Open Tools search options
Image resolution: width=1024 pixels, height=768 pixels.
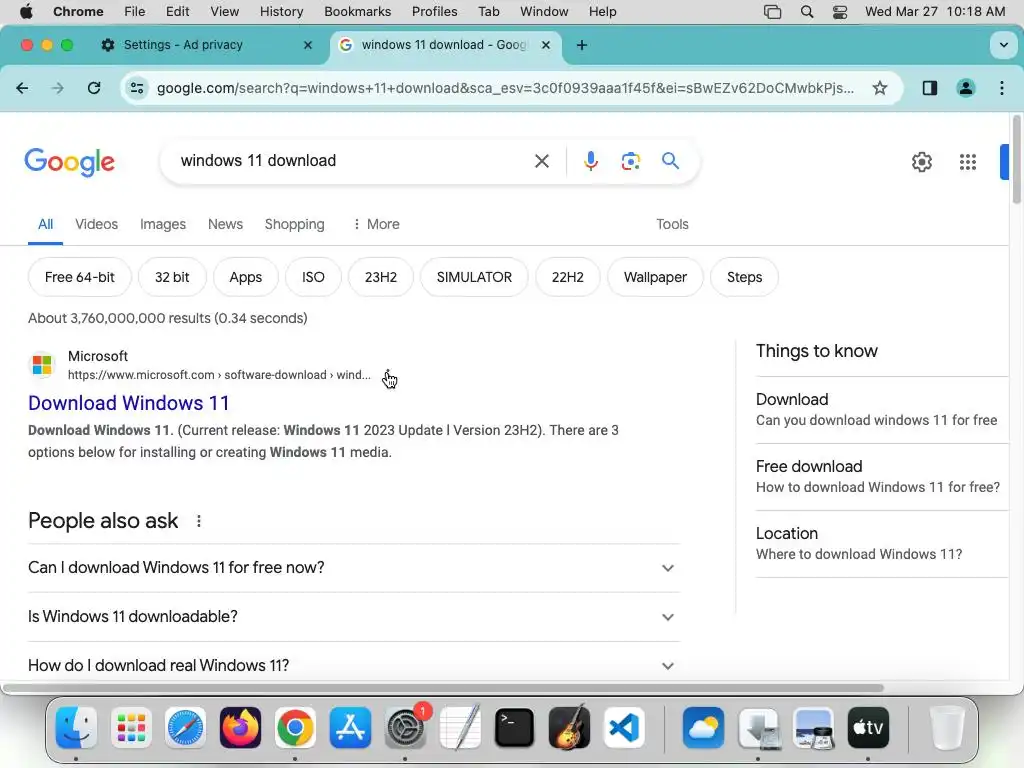point(672,224)
